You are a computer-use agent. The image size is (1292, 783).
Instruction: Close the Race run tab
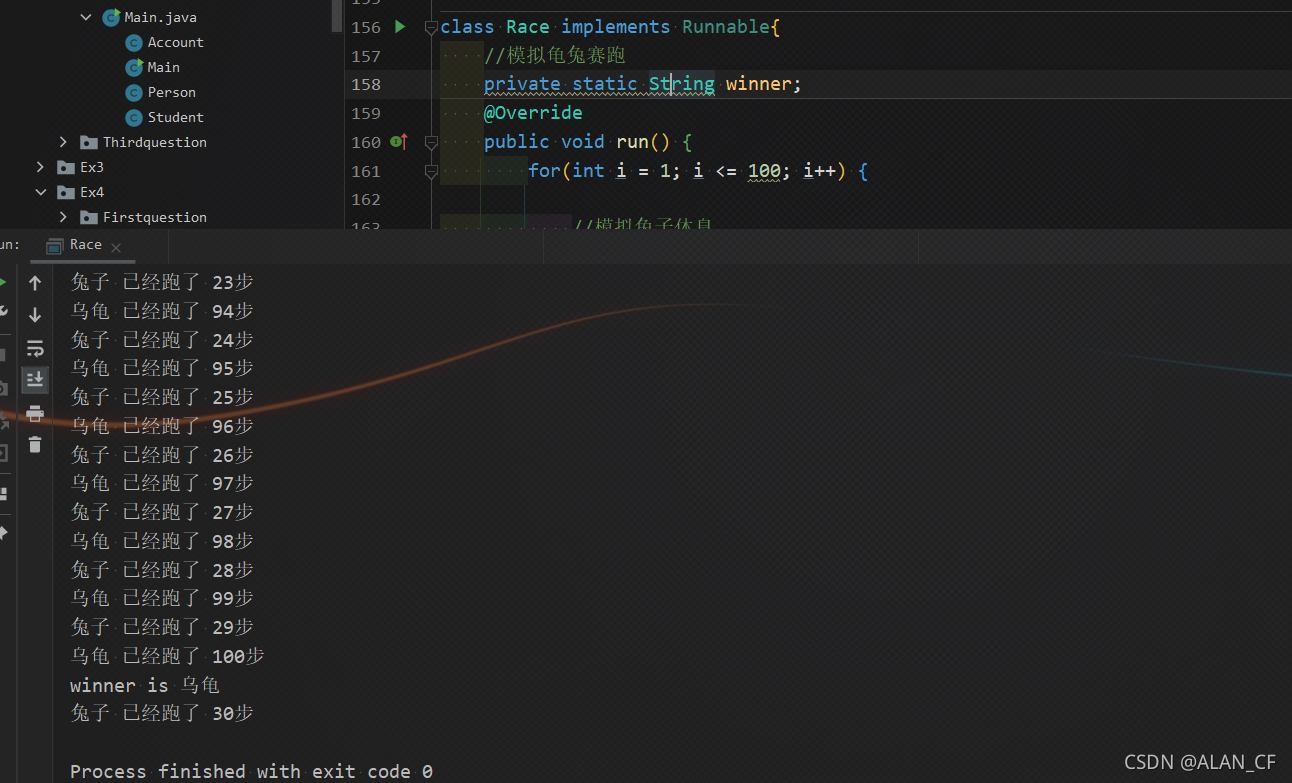coord(116,247)
